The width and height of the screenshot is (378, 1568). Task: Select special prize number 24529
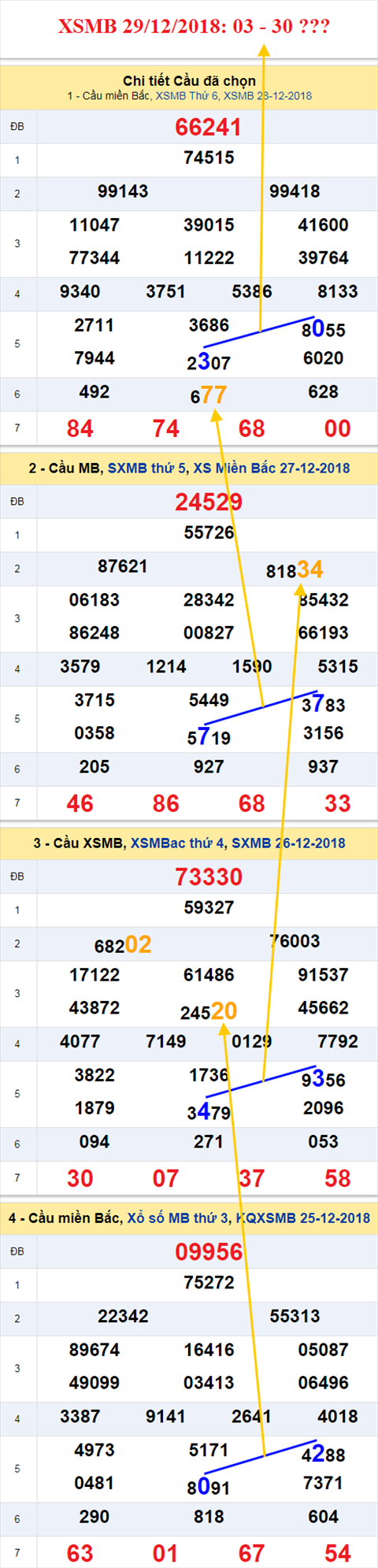[x=209, y=502]
